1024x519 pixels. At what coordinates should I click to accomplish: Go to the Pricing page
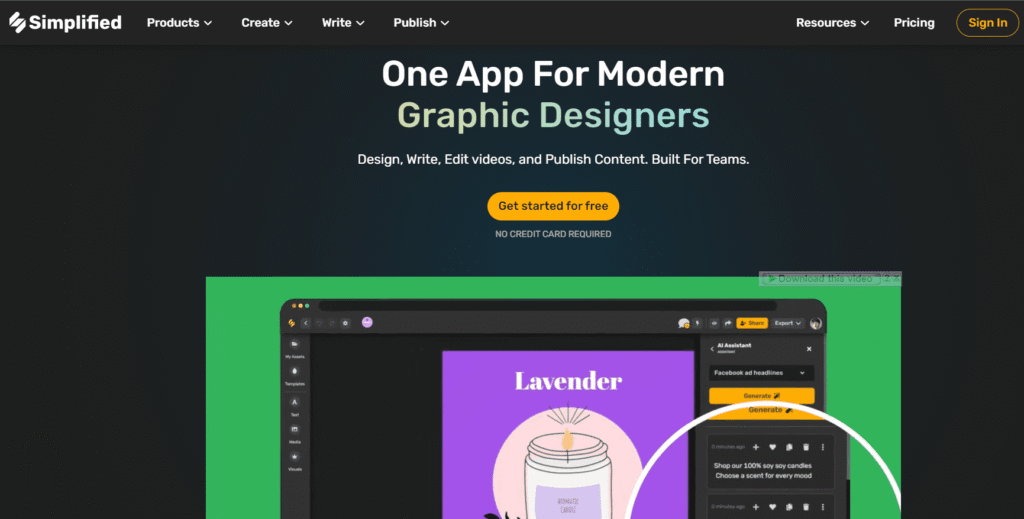914,22
